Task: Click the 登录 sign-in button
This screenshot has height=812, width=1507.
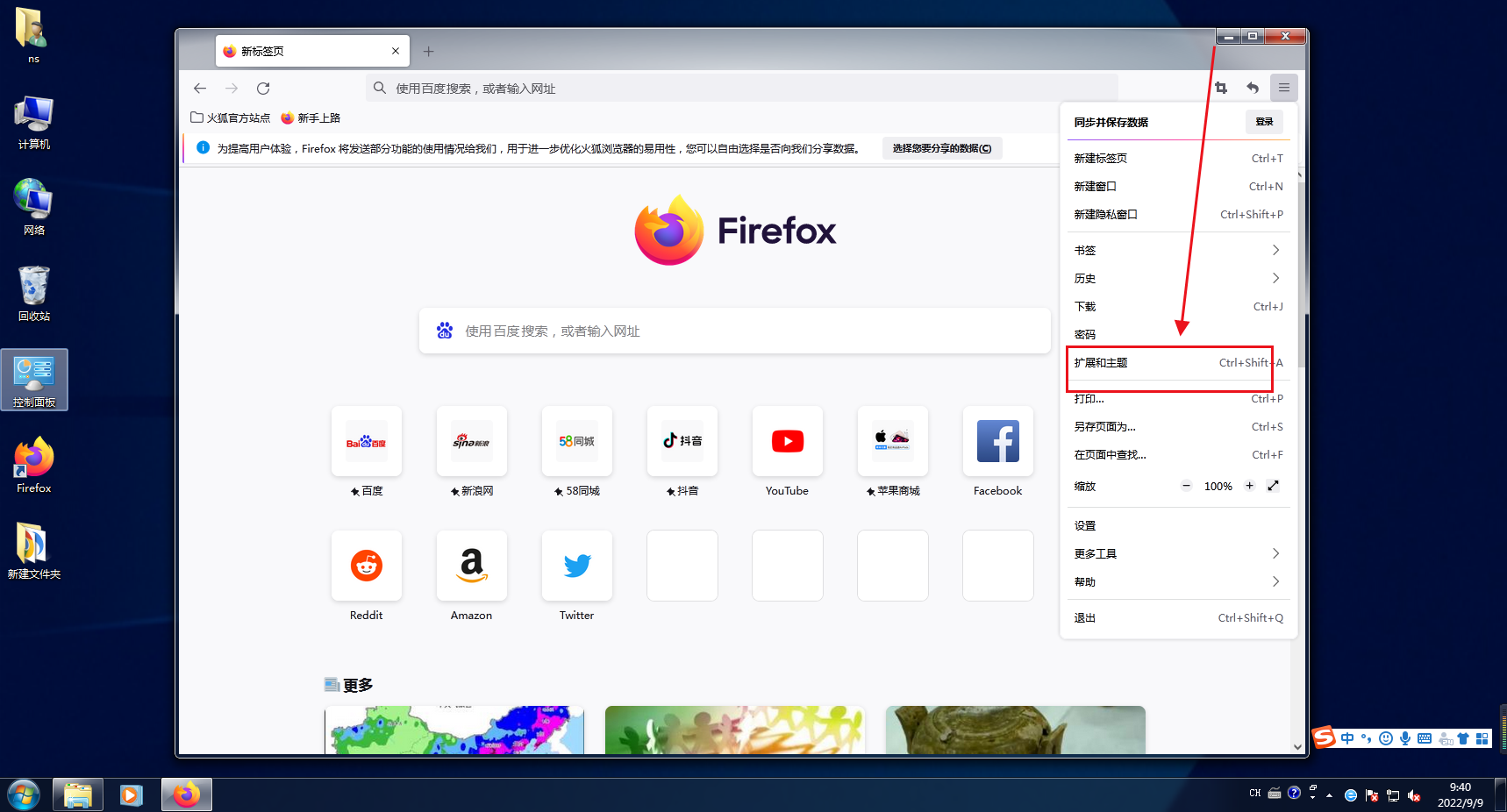Action: 1264,122
